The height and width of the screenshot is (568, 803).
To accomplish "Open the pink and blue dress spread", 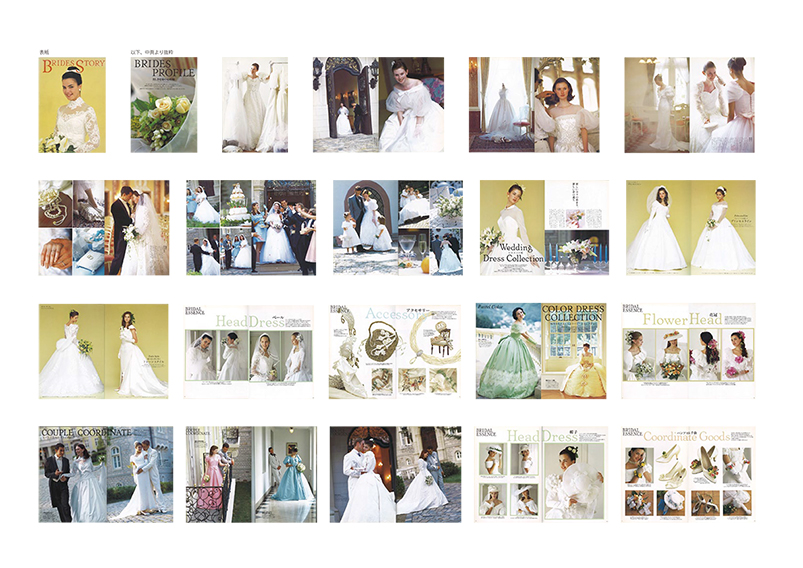I will (251, 474).
